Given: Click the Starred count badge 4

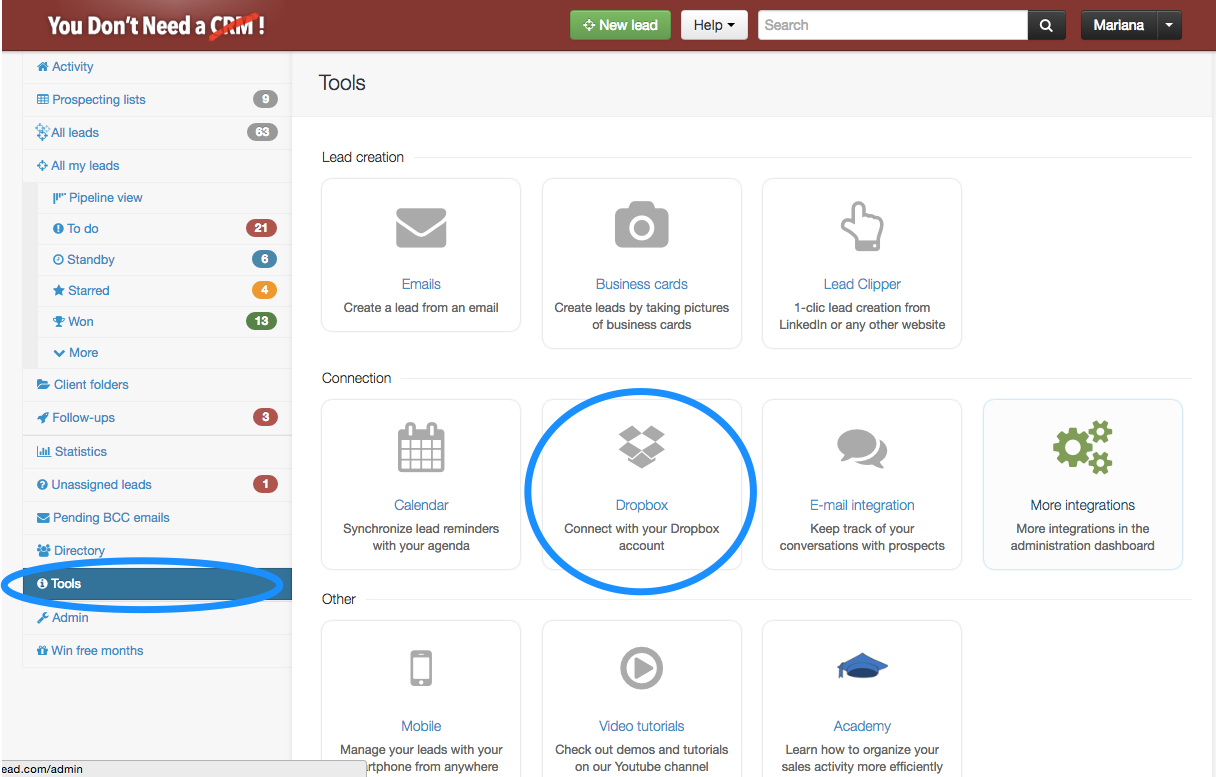Looking at the screenshot, I should point(264,290).
